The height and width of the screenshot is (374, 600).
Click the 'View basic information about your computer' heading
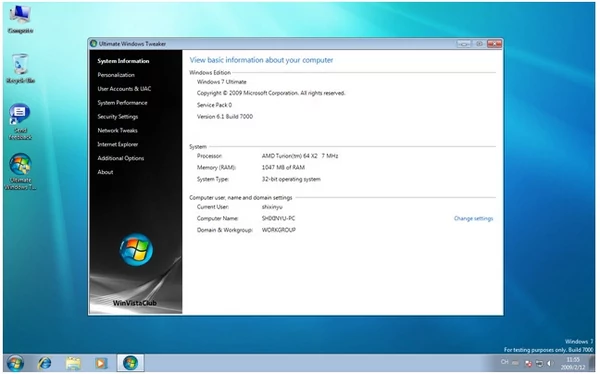coord(261,60)
